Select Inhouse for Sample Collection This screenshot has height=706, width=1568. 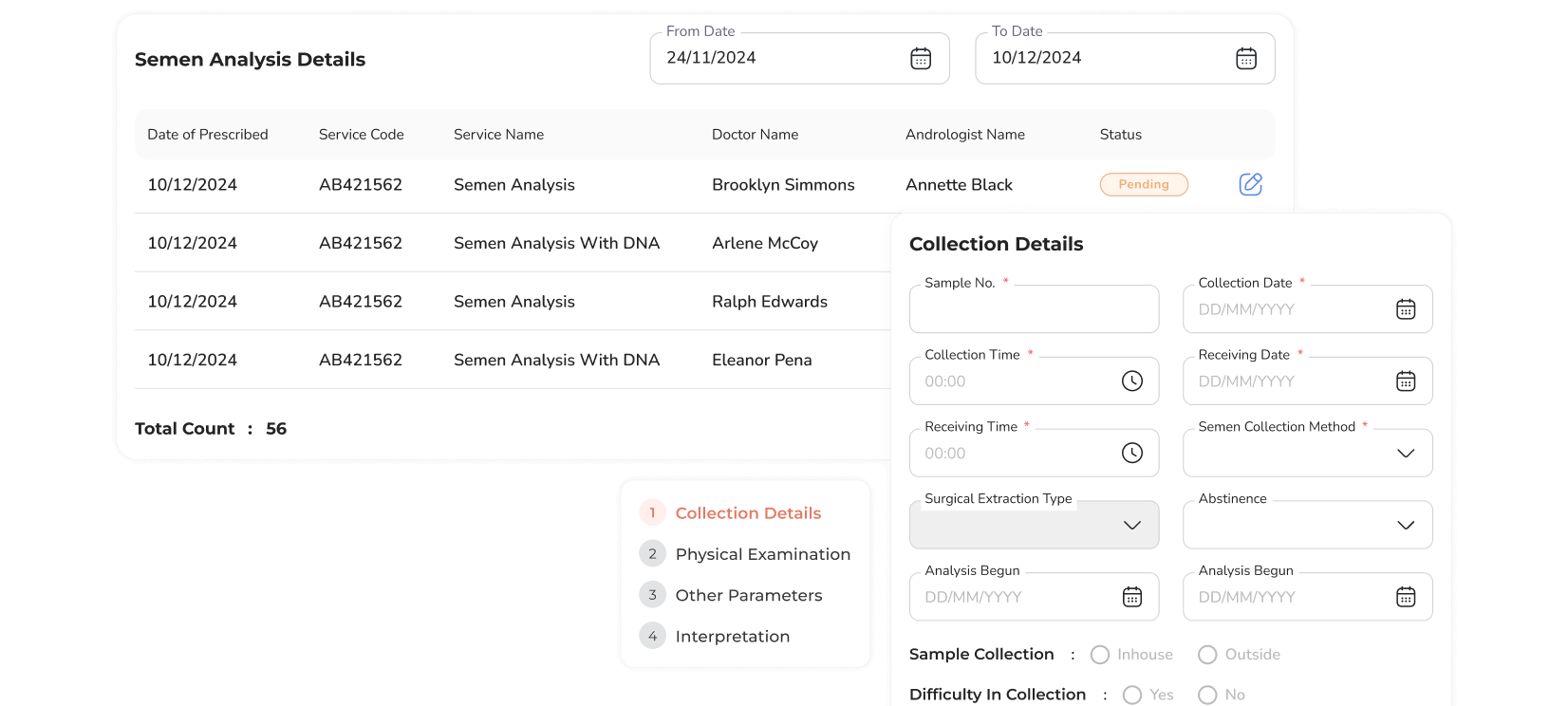(1100, 655)
